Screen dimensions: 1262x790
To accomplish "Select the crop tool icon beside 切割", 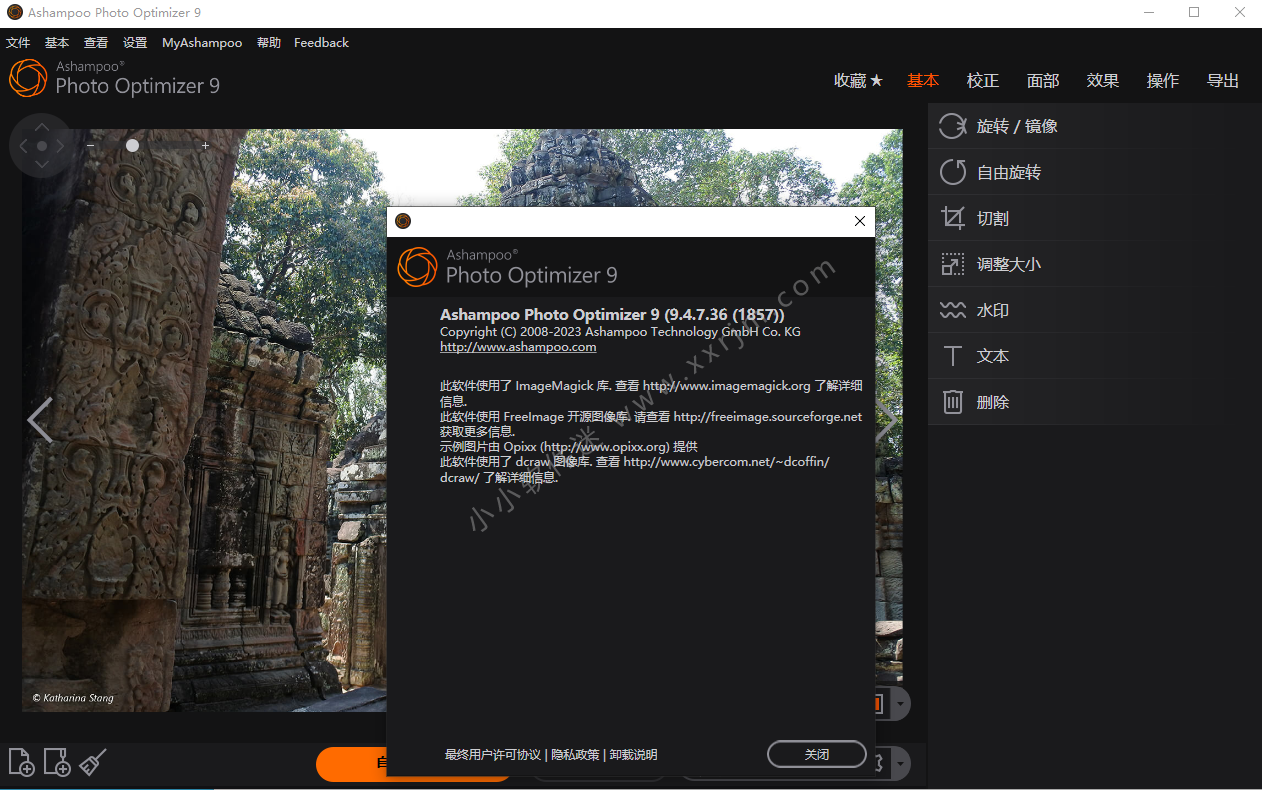I will (x=952, y=218).
